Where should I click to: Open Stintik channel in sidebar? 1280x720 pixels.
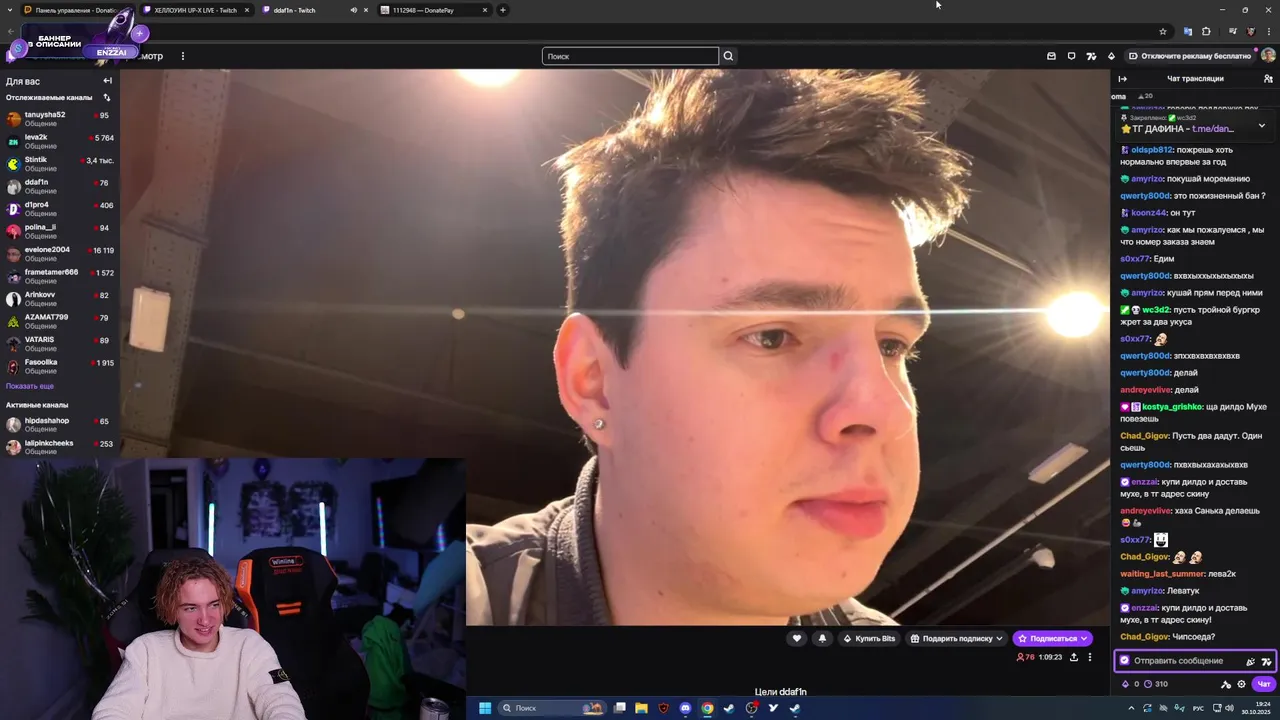(60, 164)
